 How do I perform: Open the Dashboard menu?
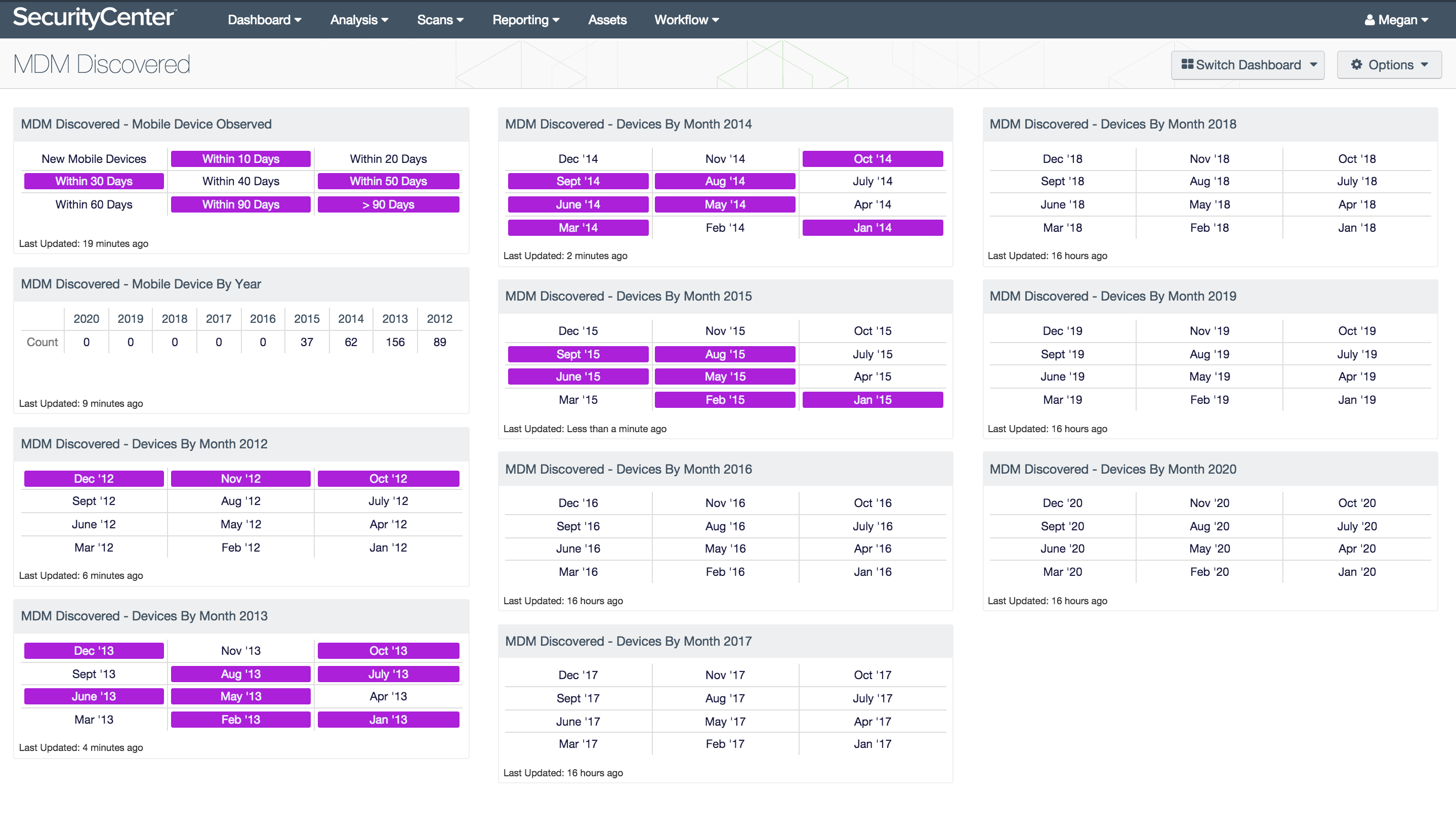click(x=264, y=20)
